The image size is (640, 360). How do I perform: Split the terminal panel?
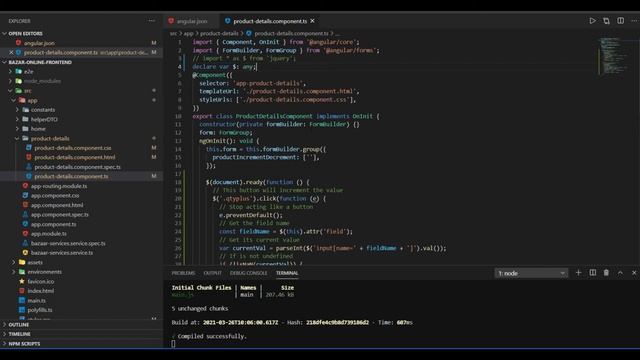(x=592, y=273)
